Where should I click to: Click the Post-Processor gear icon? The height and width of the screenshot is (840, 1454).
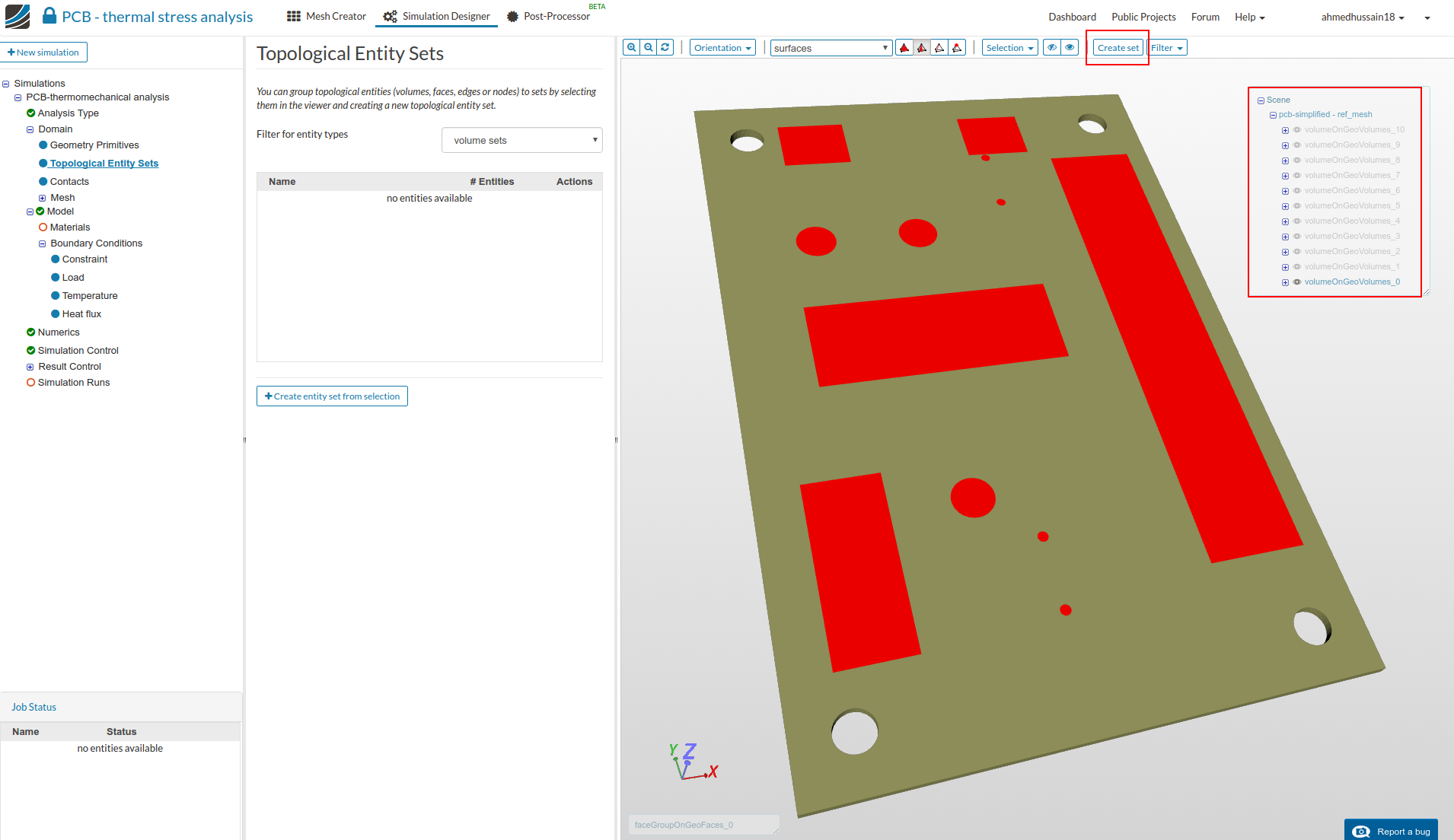(513, 16)
